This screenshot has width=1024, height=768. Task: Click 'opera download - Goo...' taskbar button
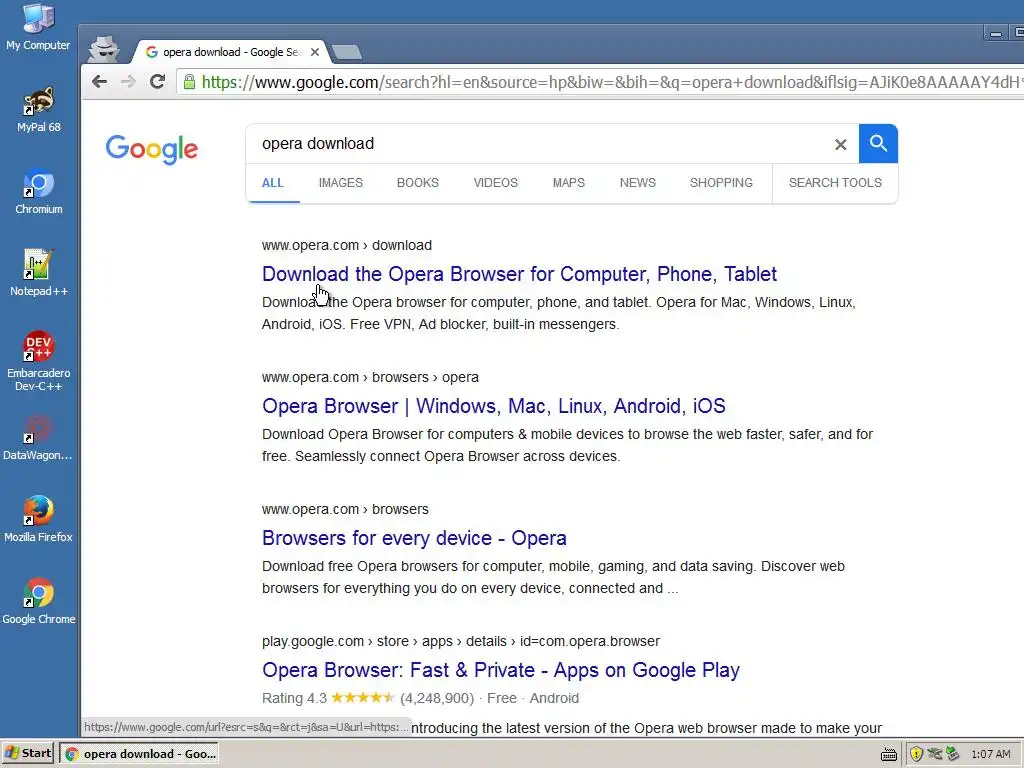coord(139,754)
